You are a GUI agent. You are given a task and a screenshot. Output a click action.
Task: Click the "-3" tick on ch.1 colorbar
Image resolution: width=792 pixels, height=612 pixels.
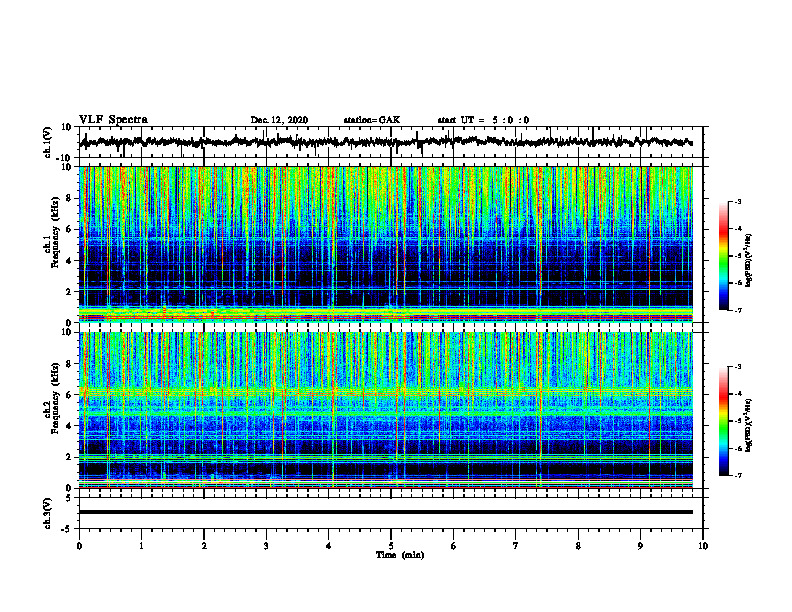point(738,202)
